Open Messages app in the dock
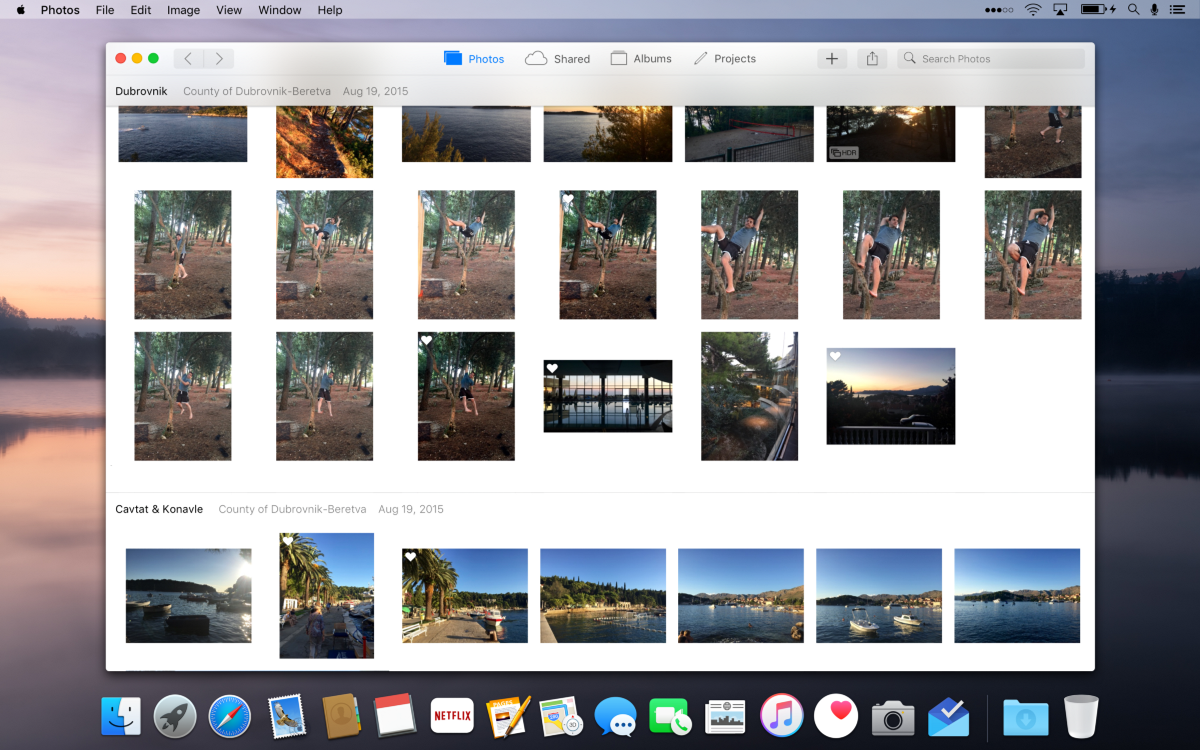Screen dimensions: 1200x750 (x=616, y=716)
